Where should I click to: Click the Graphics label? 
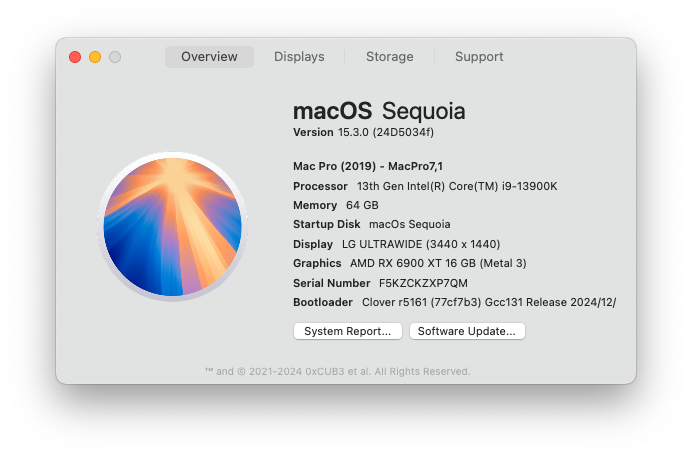pyautogui.click(x=317, y=263)
